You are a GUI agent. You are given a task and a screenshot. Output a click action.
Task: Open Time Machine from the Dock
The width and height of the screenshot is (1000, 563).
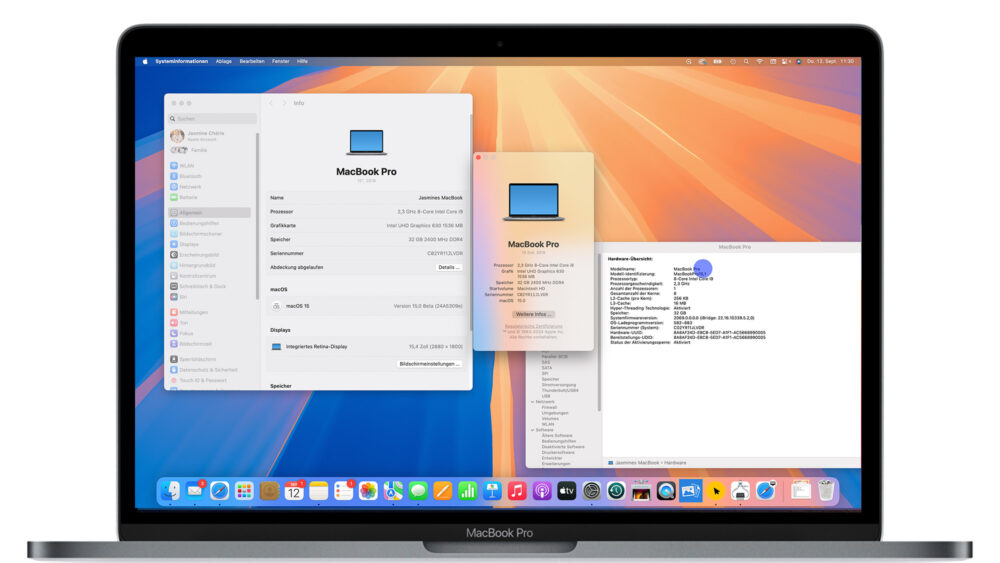tap(616, 490)
